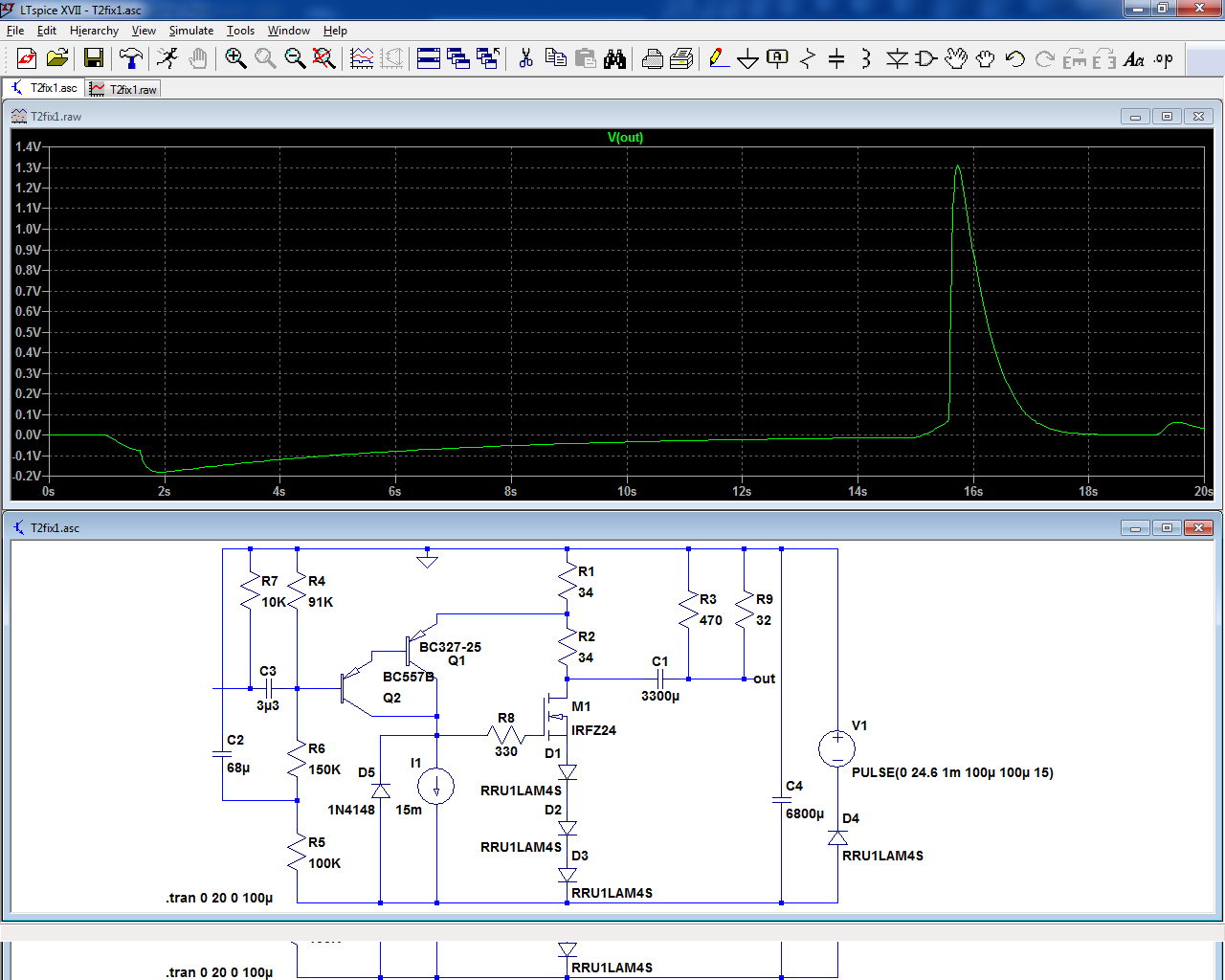The image size is (1225, 980).
Task: Switch to the T2fix1.raw tab
Action: [123, 89]
